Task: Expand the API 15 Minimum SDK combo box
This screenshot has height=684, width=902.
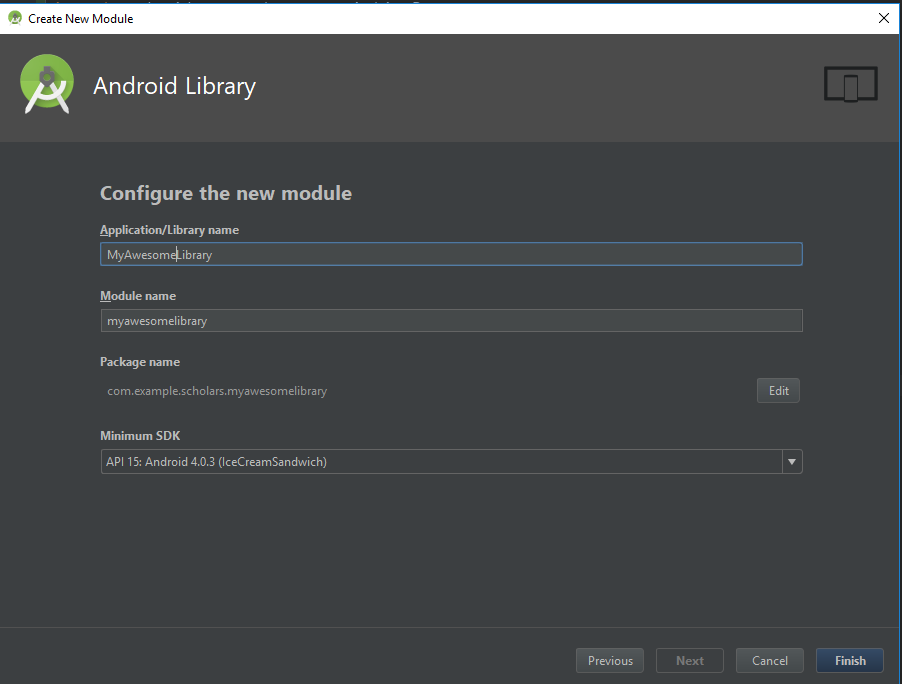Action: click(450, 461)
